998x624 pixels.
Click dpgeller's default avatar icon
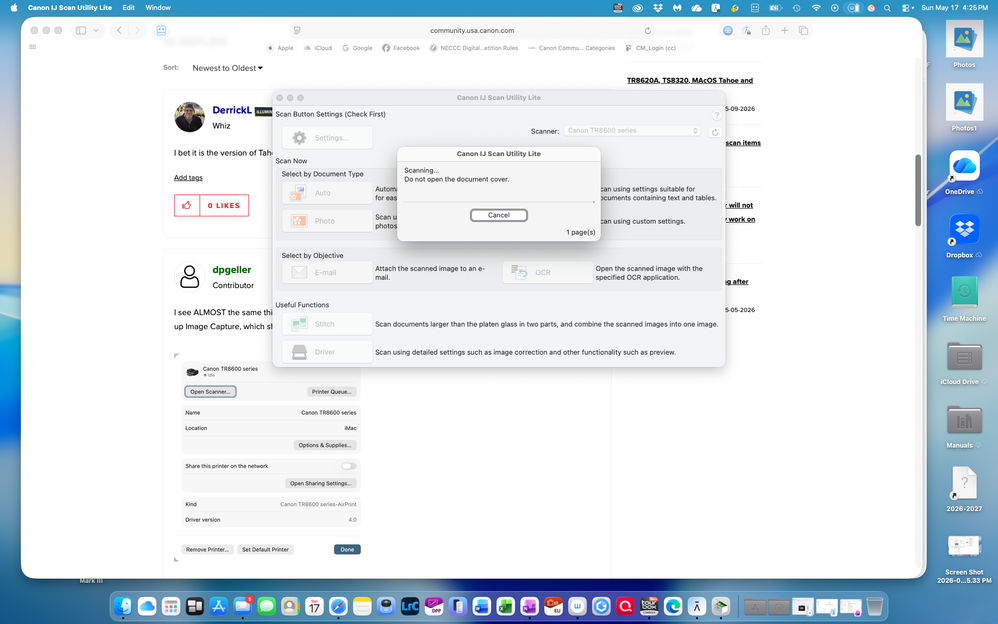click(x=190, y=277)
